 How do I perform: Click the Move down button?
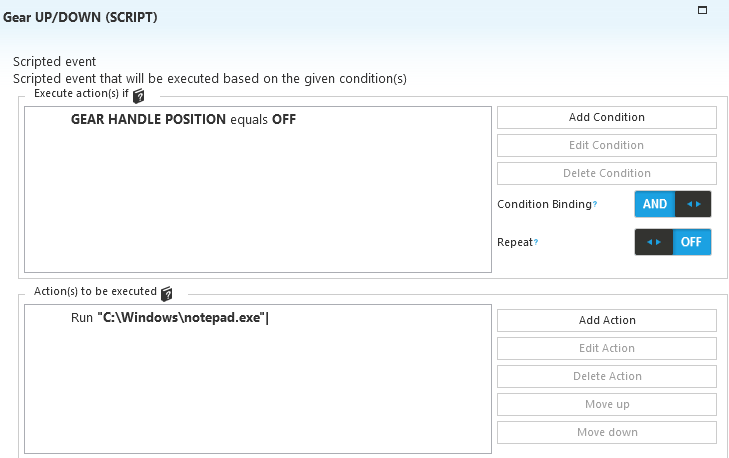point(607,432)
